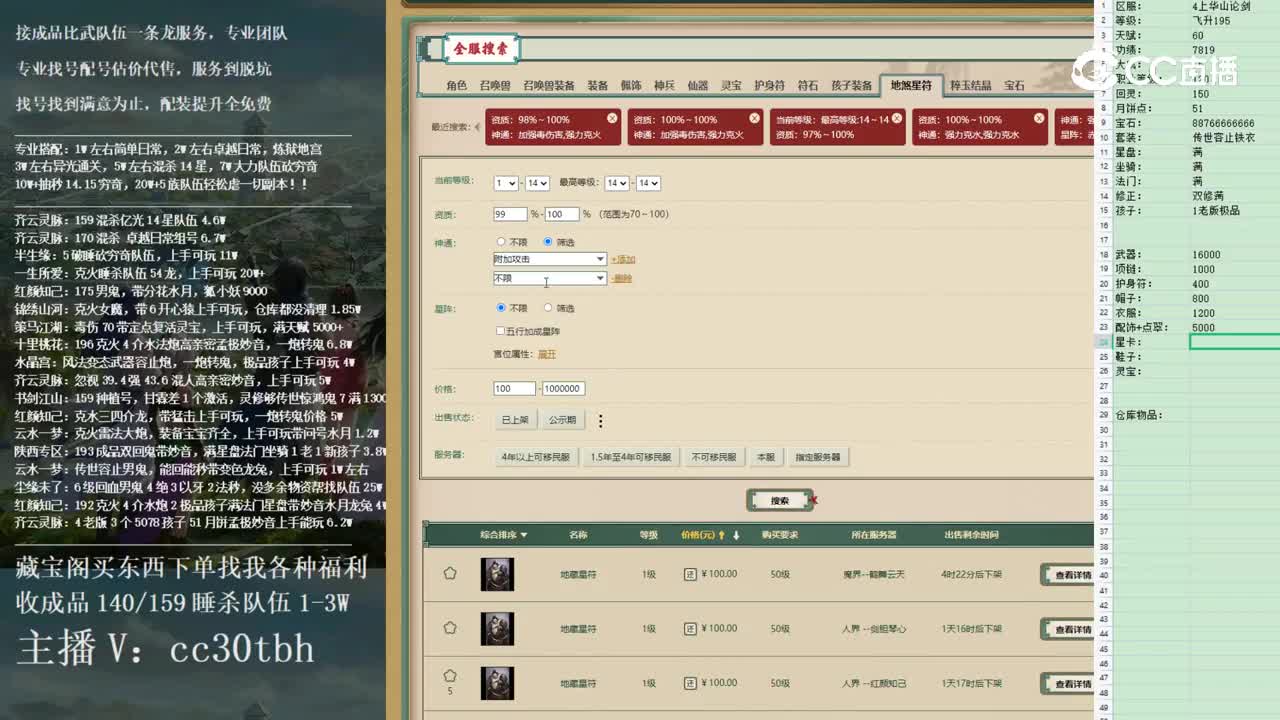Close the 98%~100% recent search filter chip

point(612,117)
